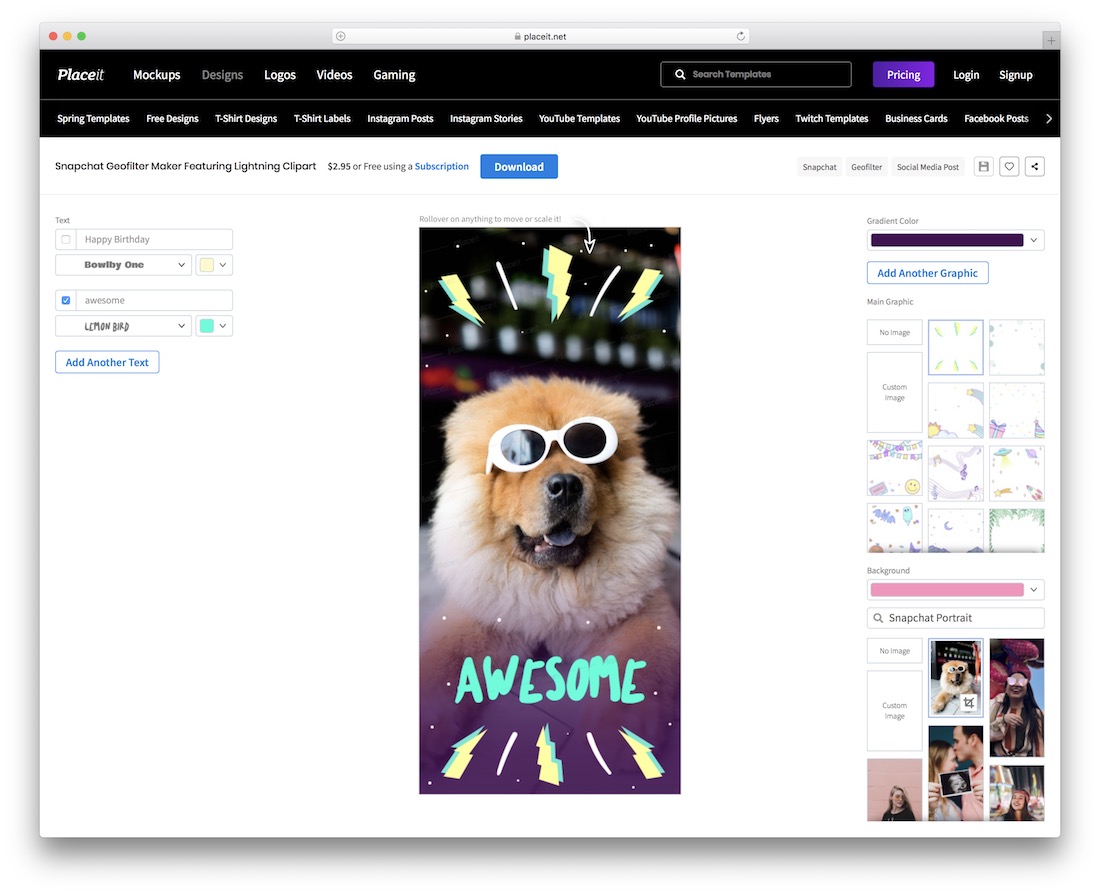Expand the Gradient Color dropdown arrow
1100x894 pixels.
[1033, 240]
